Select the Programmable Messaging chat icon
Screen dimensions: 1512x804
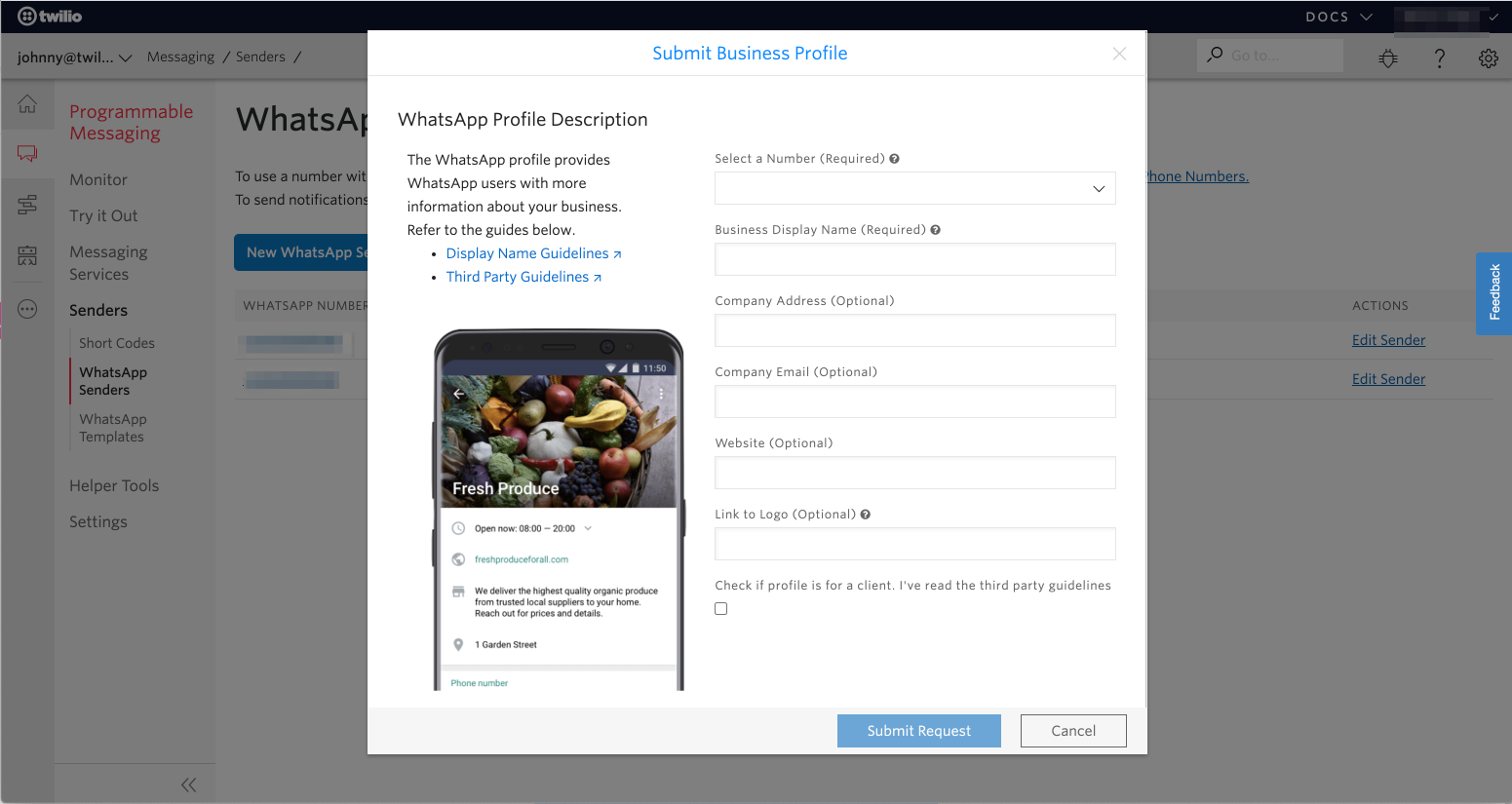[27, 153]
